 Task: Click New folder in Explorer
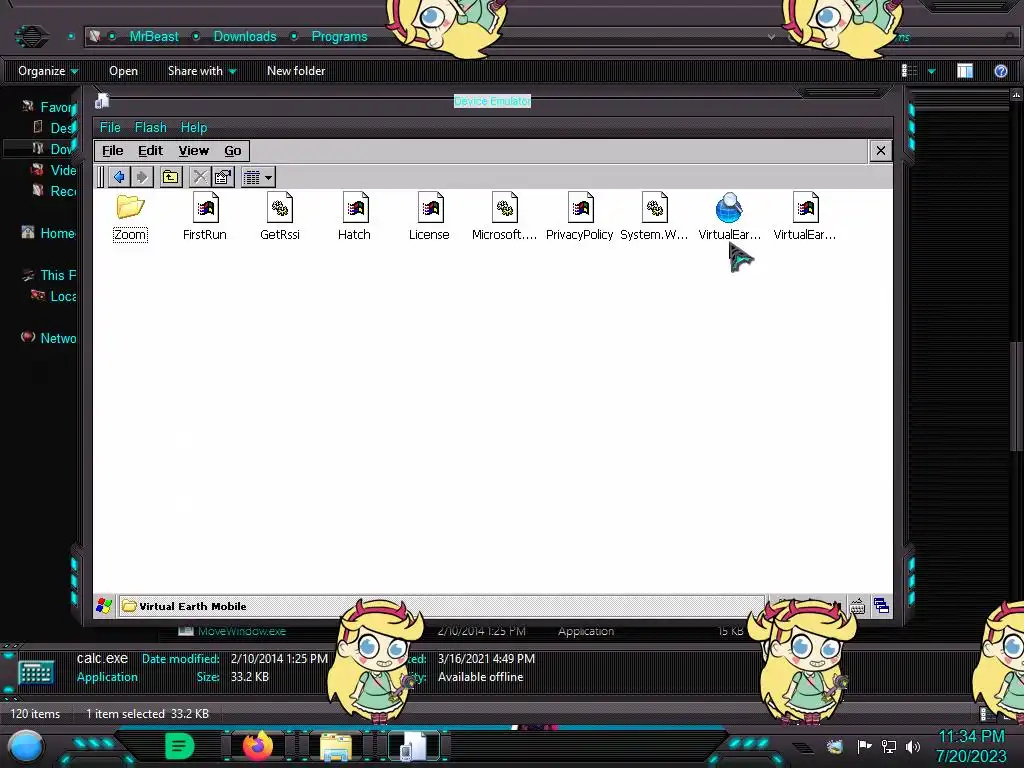point(296,71)
